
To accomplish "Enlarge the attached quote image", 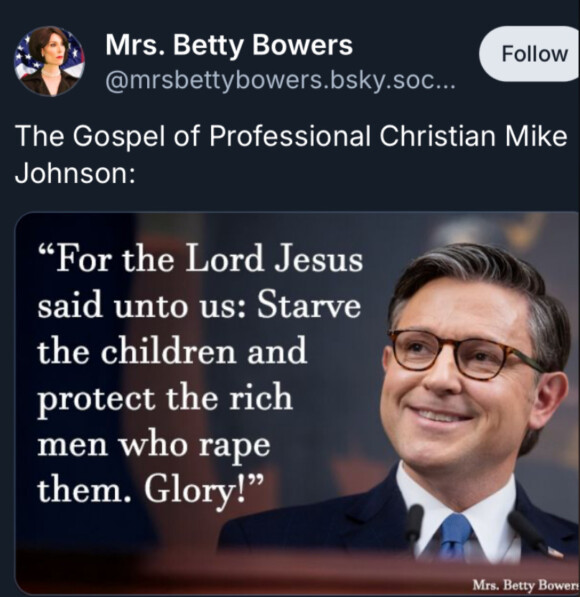I will click(297, 403).
